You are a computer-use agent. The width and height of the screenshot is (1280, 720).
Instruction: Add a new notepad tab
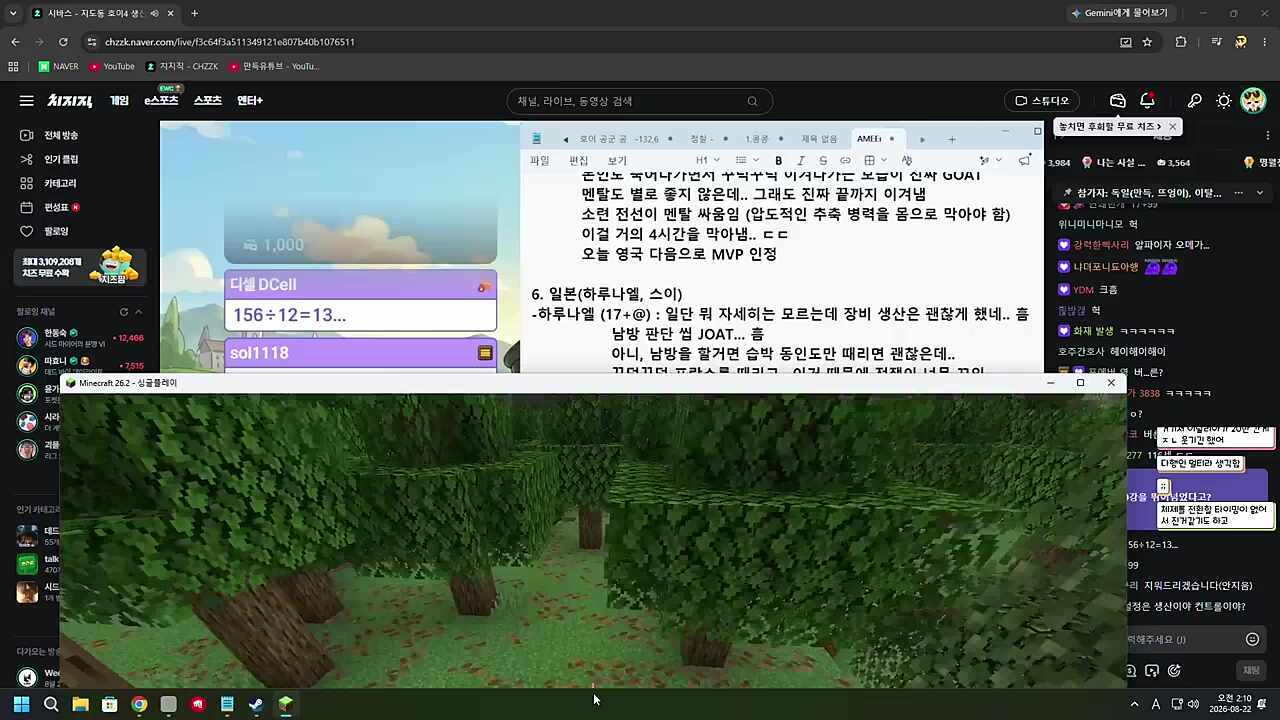click(952, 139)
